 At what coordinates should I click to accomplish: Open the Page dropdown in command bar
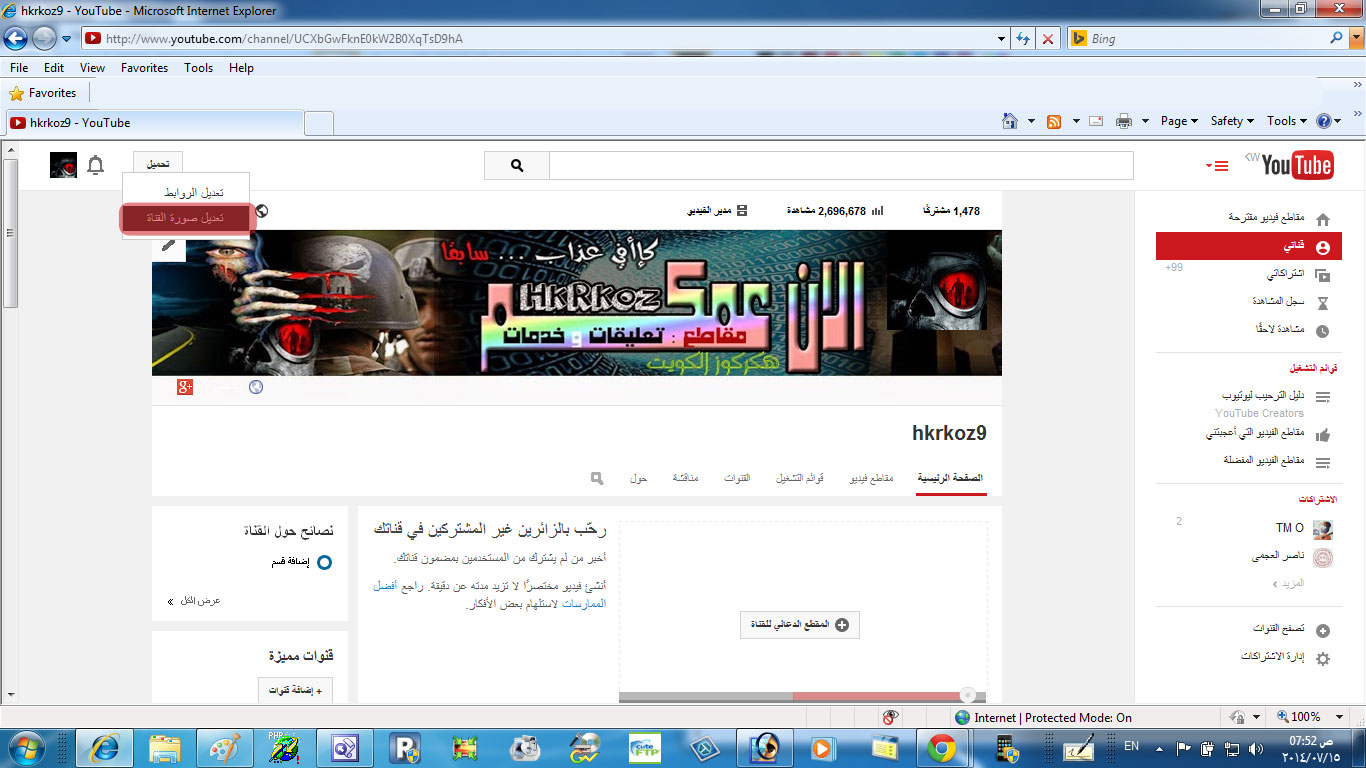click(1179, 121)
